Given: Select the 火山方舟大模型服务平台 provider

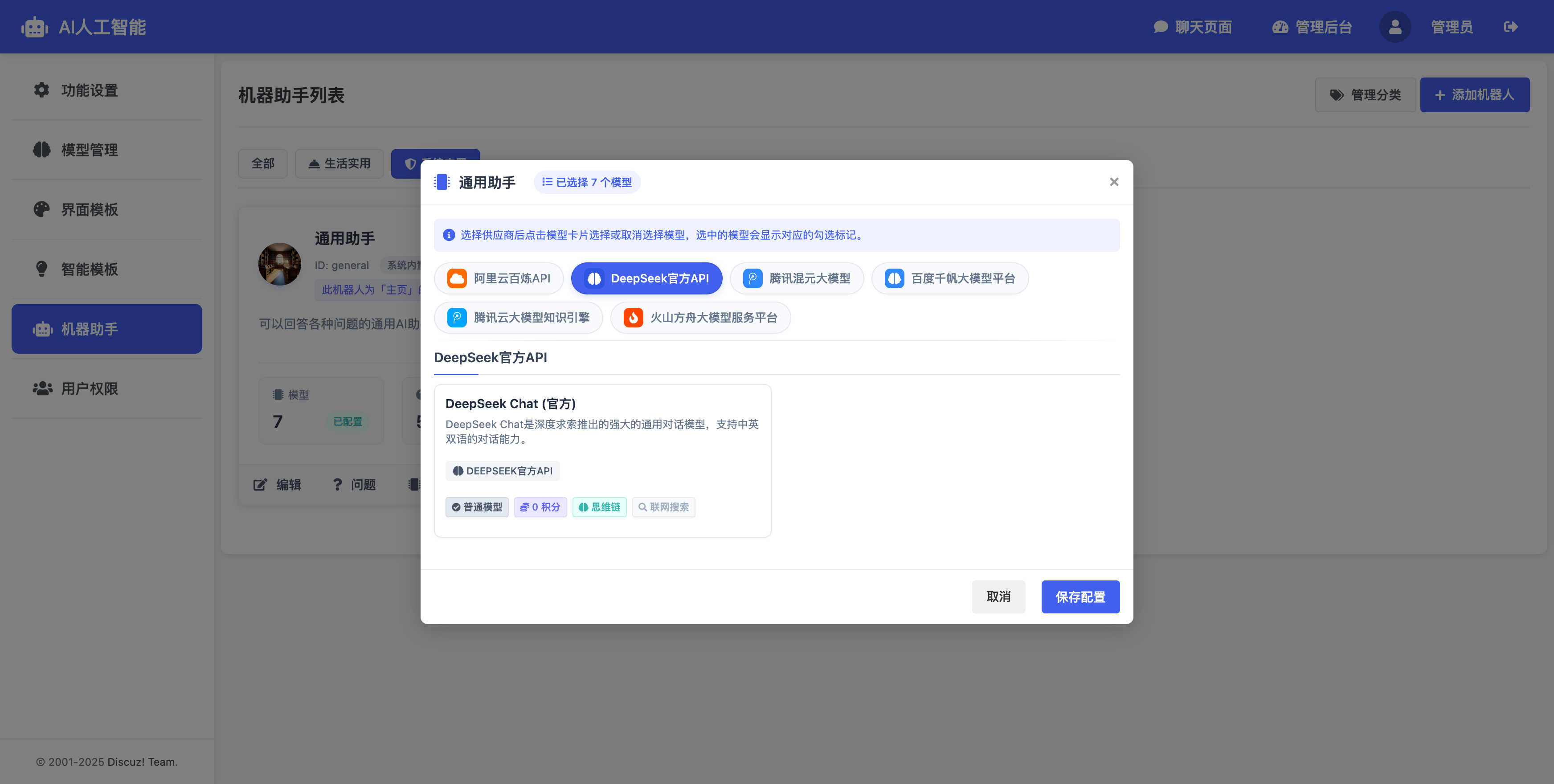Looking at the screenshot, I should point(700,318).
